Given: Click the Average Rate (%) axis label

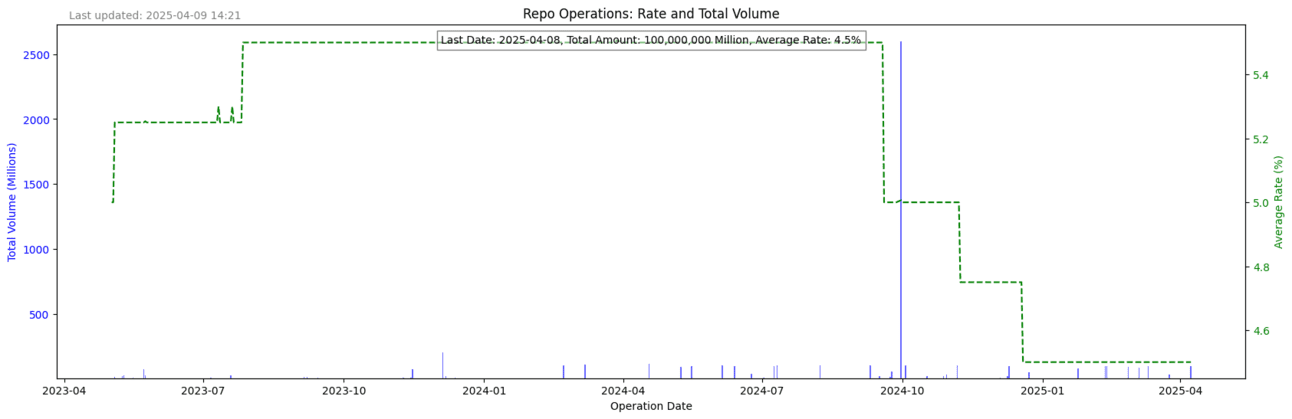Looking at the screenshot, I should point(1278,202).
